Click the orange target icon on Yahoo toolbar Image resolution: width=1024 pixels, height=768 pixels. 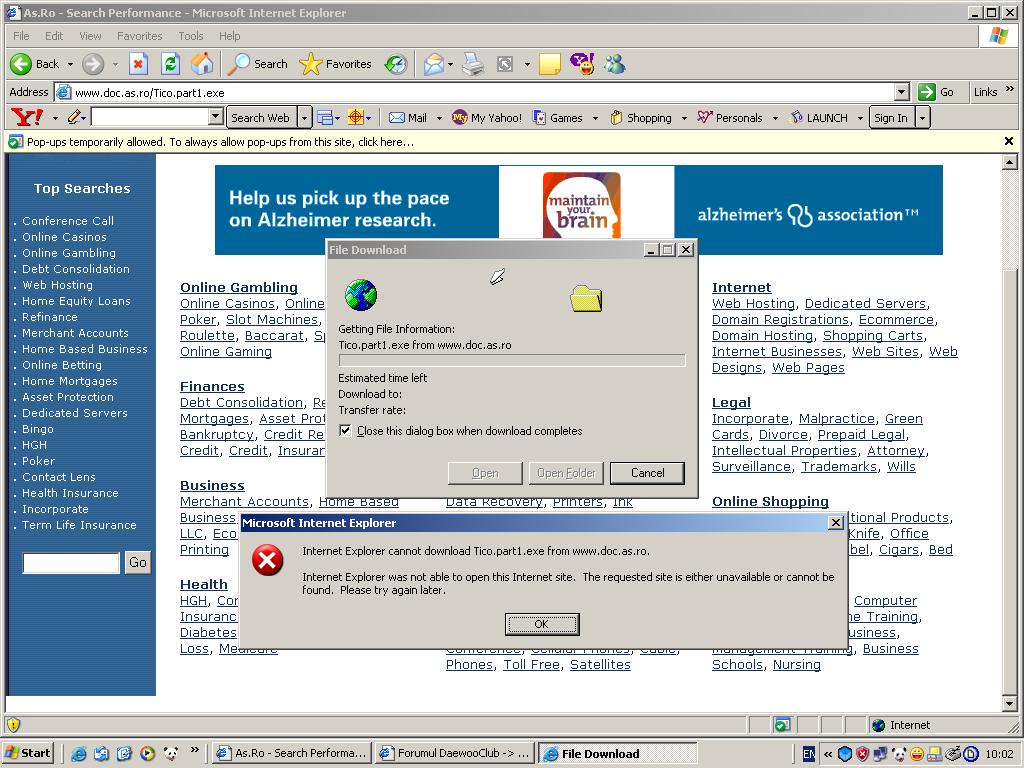pyautogui.click(x=355, y=118)
